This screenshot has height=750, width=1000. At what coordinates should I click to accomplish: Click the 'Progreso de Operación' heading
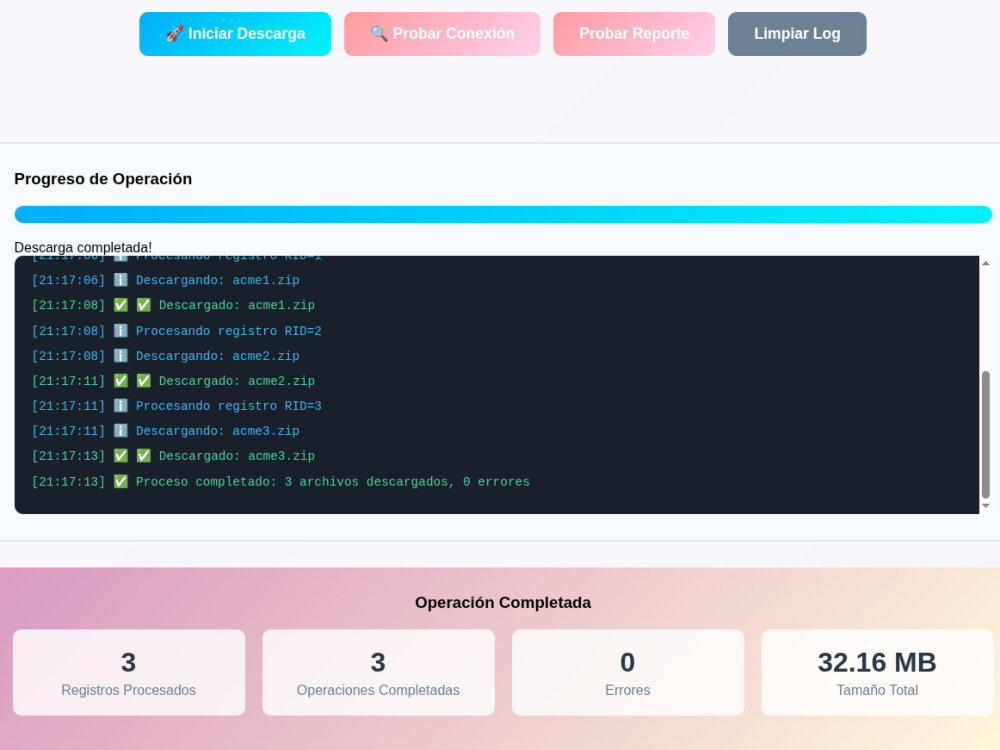(103, 179)
